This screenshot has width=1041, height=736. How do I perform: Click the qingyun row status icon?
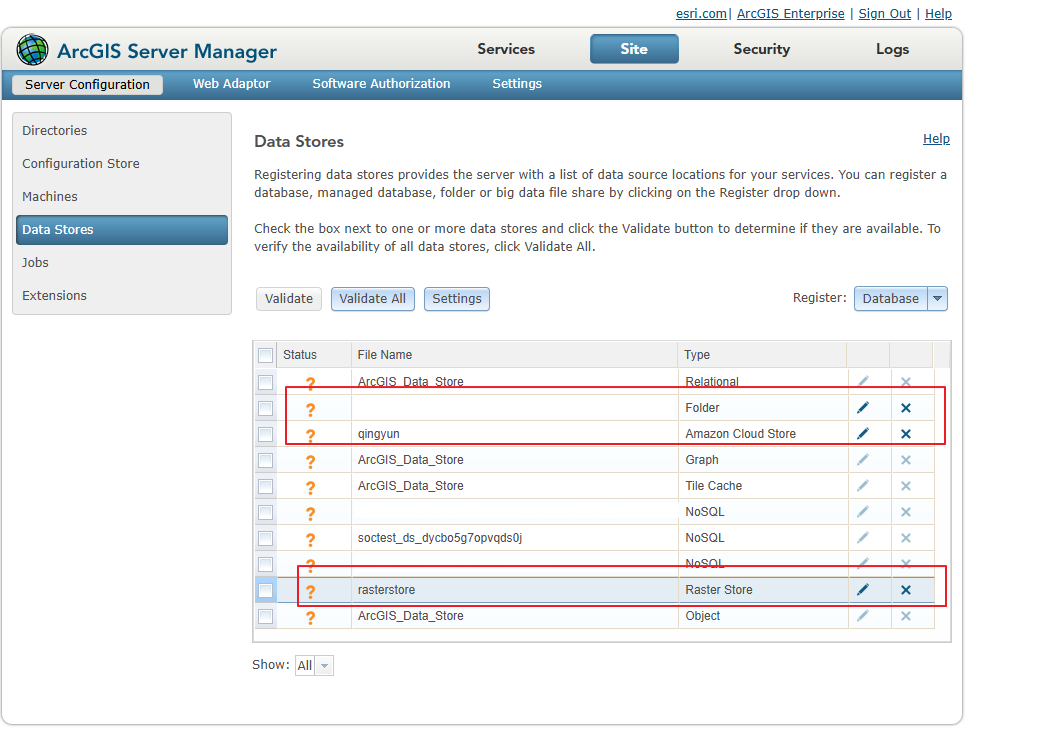point(310,435)
